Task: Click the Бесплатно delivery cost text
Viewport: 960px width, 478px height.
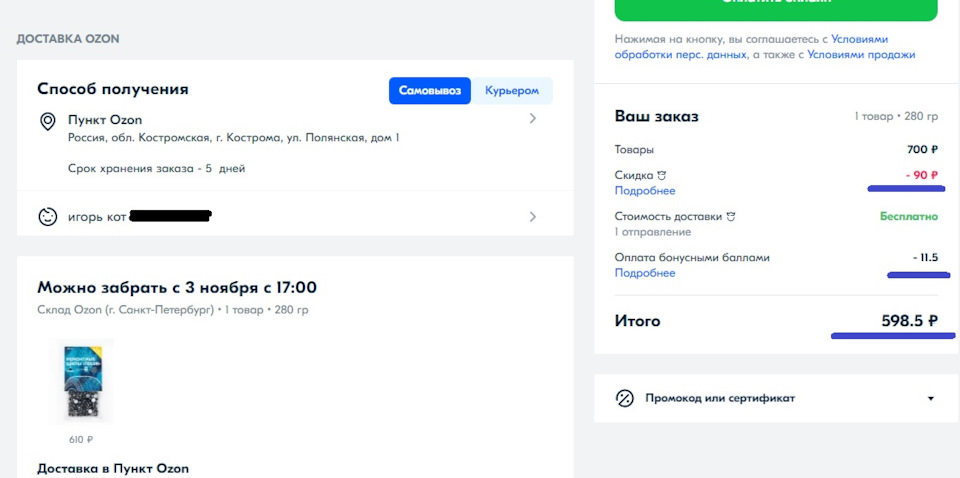Action: coord(909,217)
